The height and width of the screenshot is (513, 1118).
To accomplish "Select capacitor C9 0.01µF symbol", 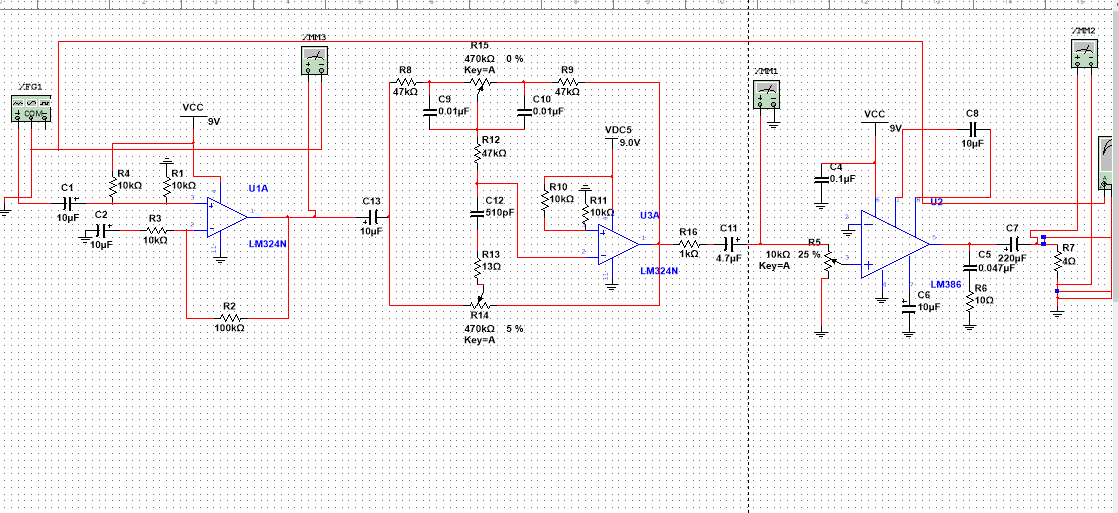I will [x=430, y=111].
